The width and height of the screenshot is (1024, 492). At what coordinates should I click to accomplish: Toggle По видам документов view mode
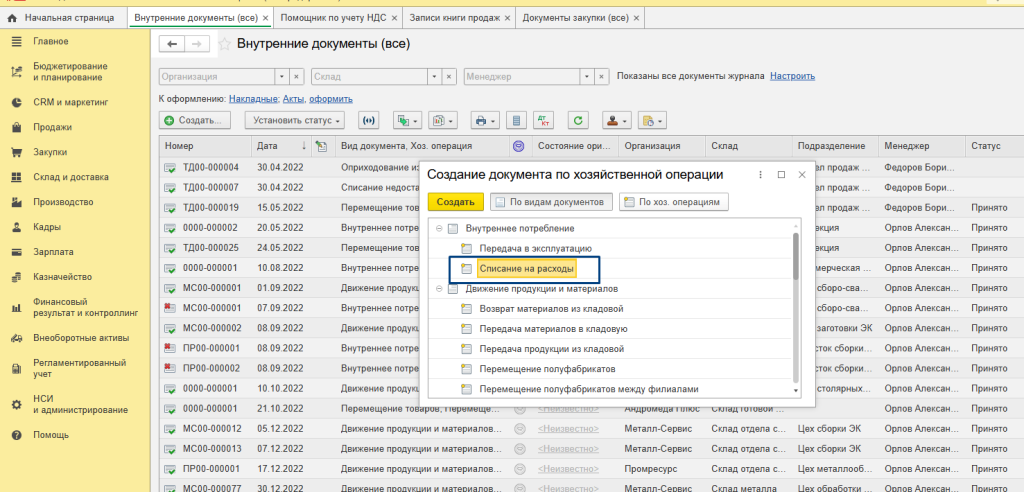click(x=549, y=202)
